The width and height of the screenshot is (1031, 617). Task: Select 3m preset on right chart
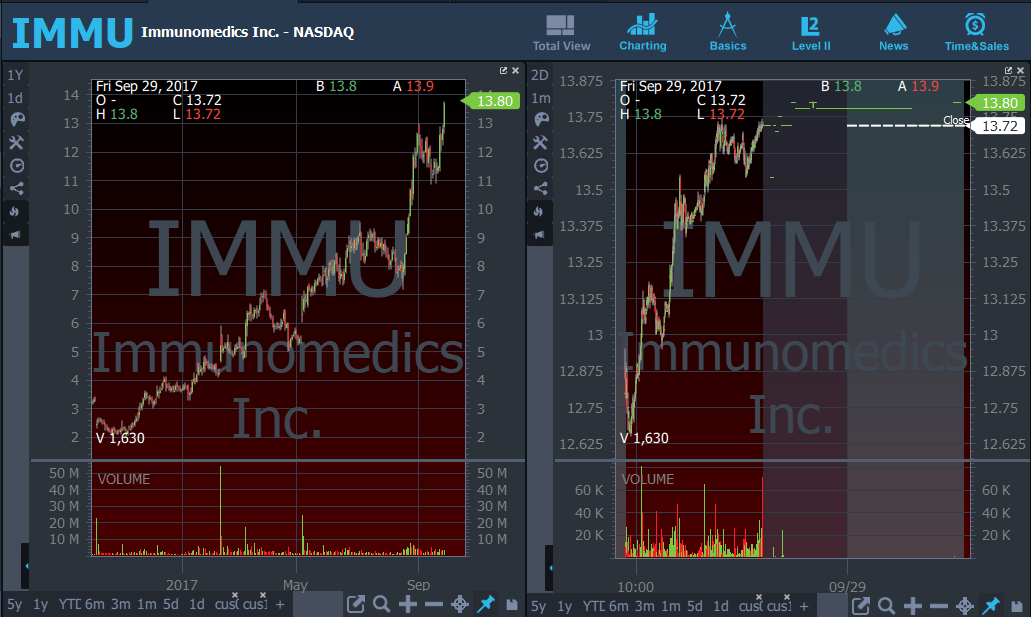644,606
